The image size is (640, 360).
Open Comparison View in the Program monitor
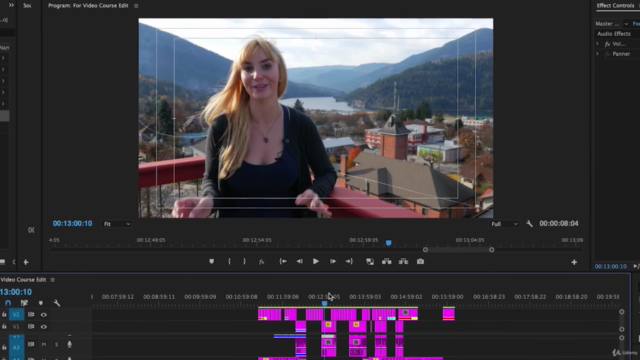point(370,262)
